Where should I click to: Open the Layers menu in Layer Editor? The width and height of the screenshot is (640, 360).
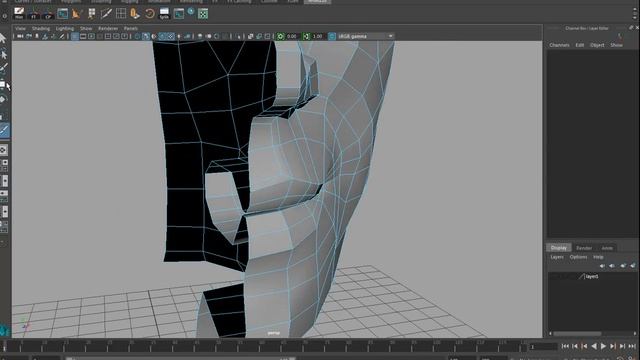557,257
